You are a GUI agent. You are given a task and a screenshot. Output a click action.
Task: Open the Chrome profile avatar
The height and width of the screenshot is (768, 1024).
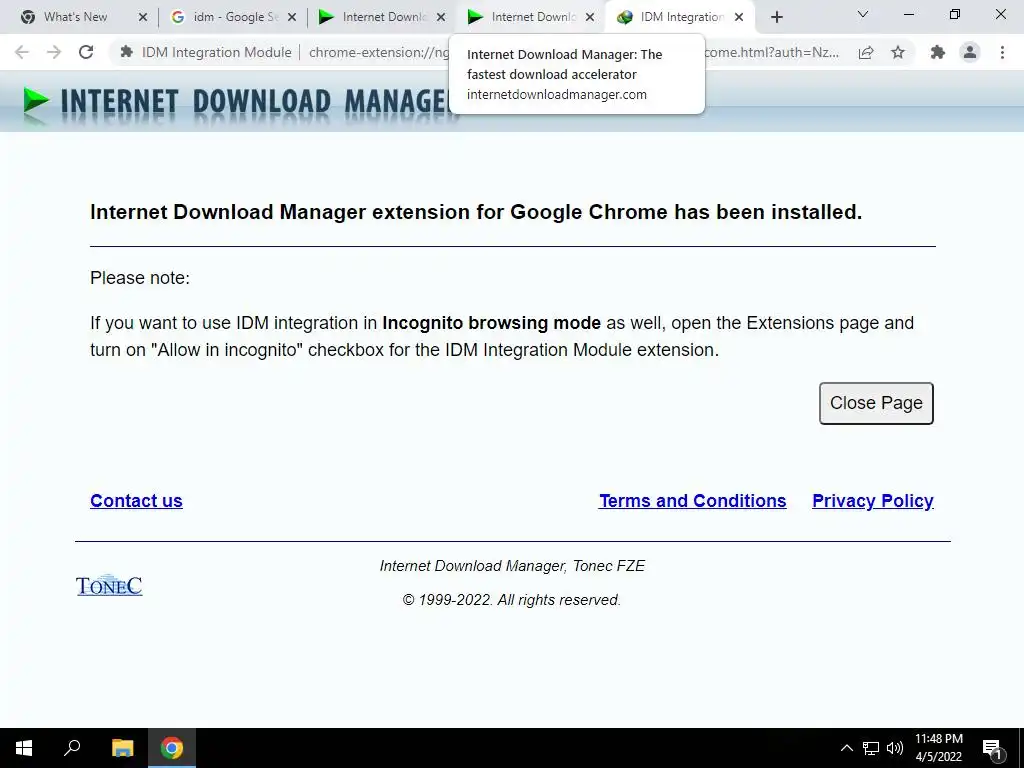[x=970, y=52]
